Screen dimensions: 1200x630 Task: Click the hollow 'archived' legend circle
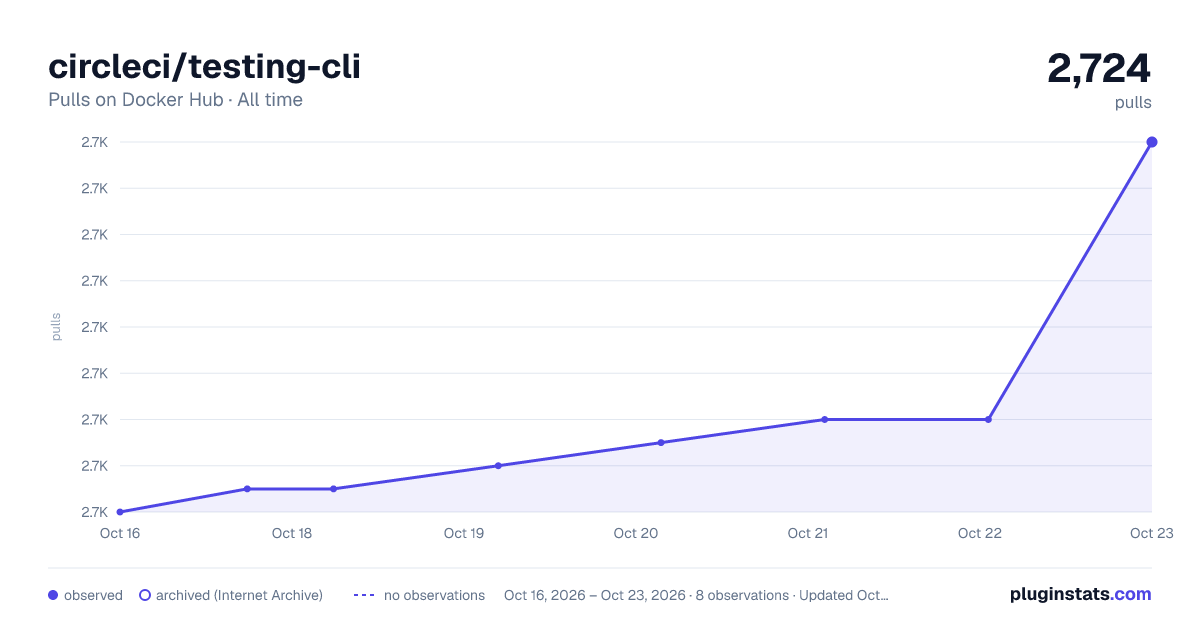[145, 595]
